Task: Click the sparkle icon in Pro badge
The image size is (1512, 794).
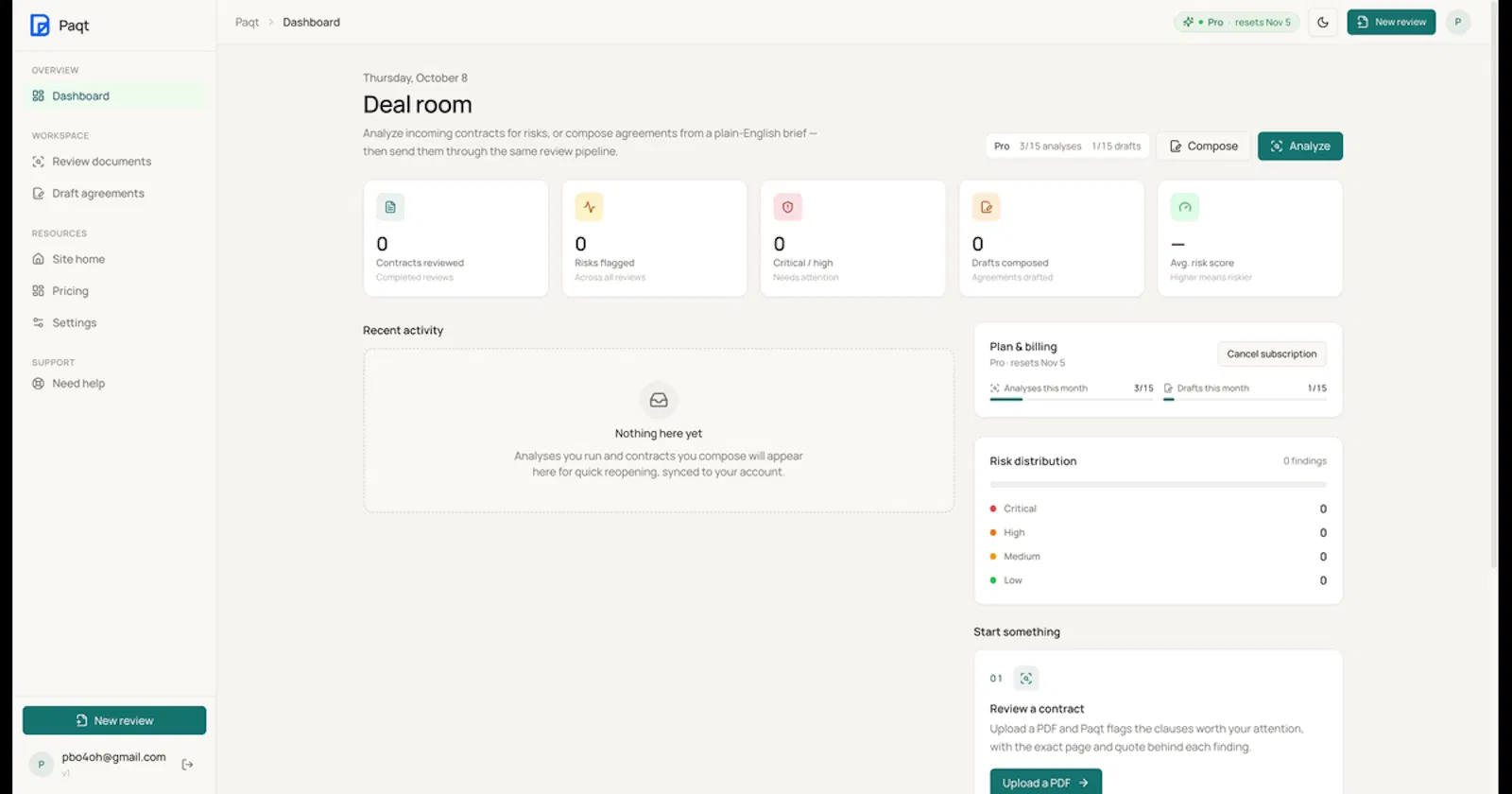Action: 1188,22
